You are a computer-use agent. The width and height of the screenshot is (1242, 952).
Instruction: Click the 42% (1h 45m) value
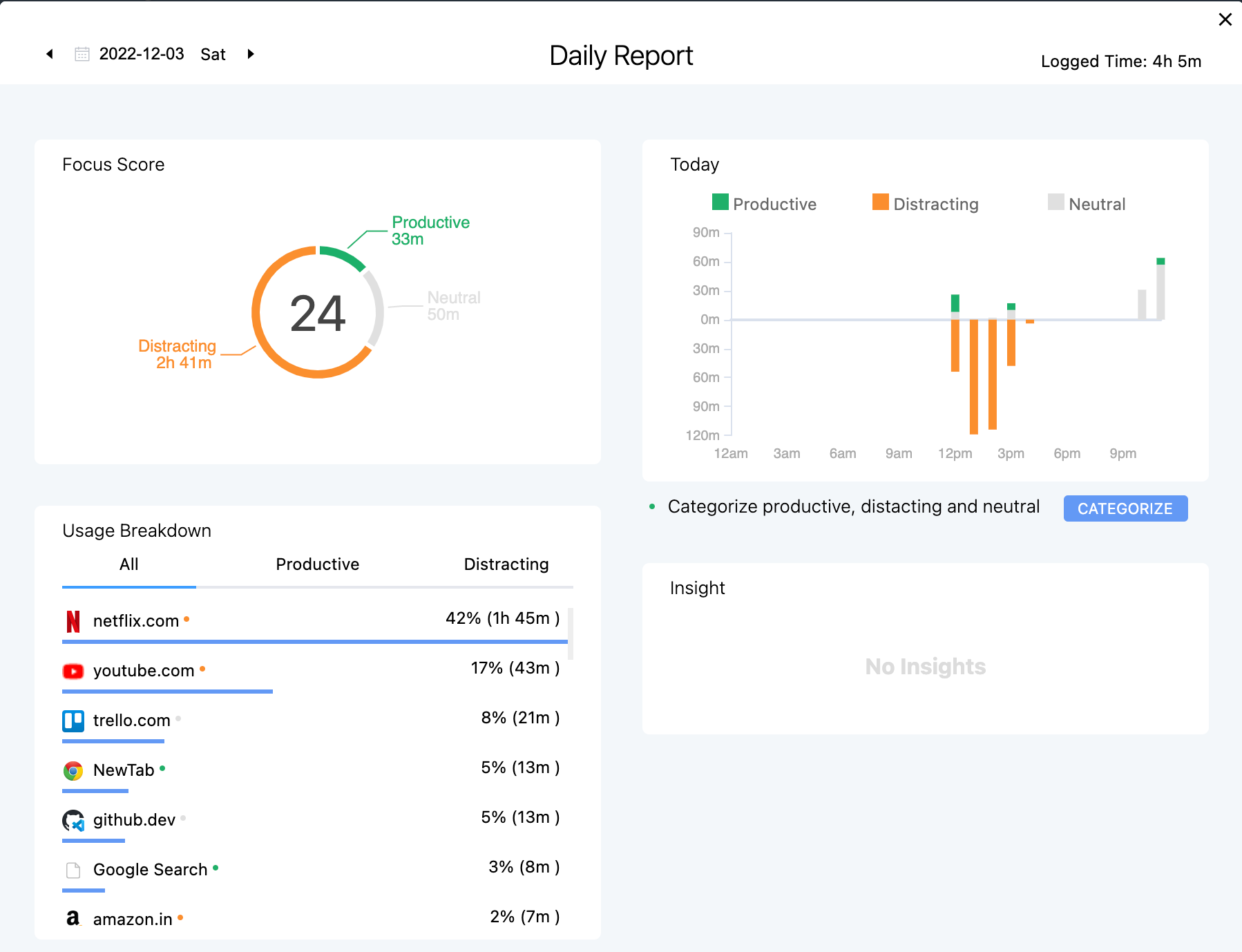[503, 618]
